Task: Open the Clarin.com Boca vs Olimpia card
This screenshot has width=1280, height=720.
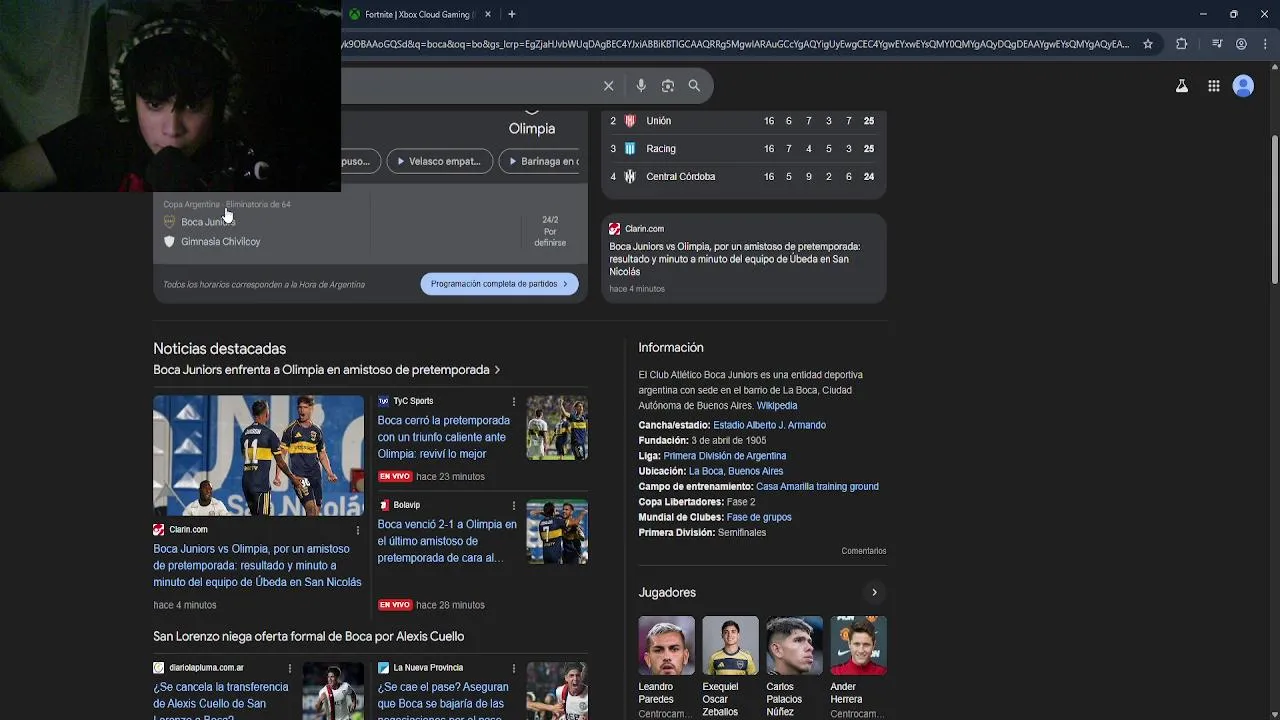Action: [744, 258]
